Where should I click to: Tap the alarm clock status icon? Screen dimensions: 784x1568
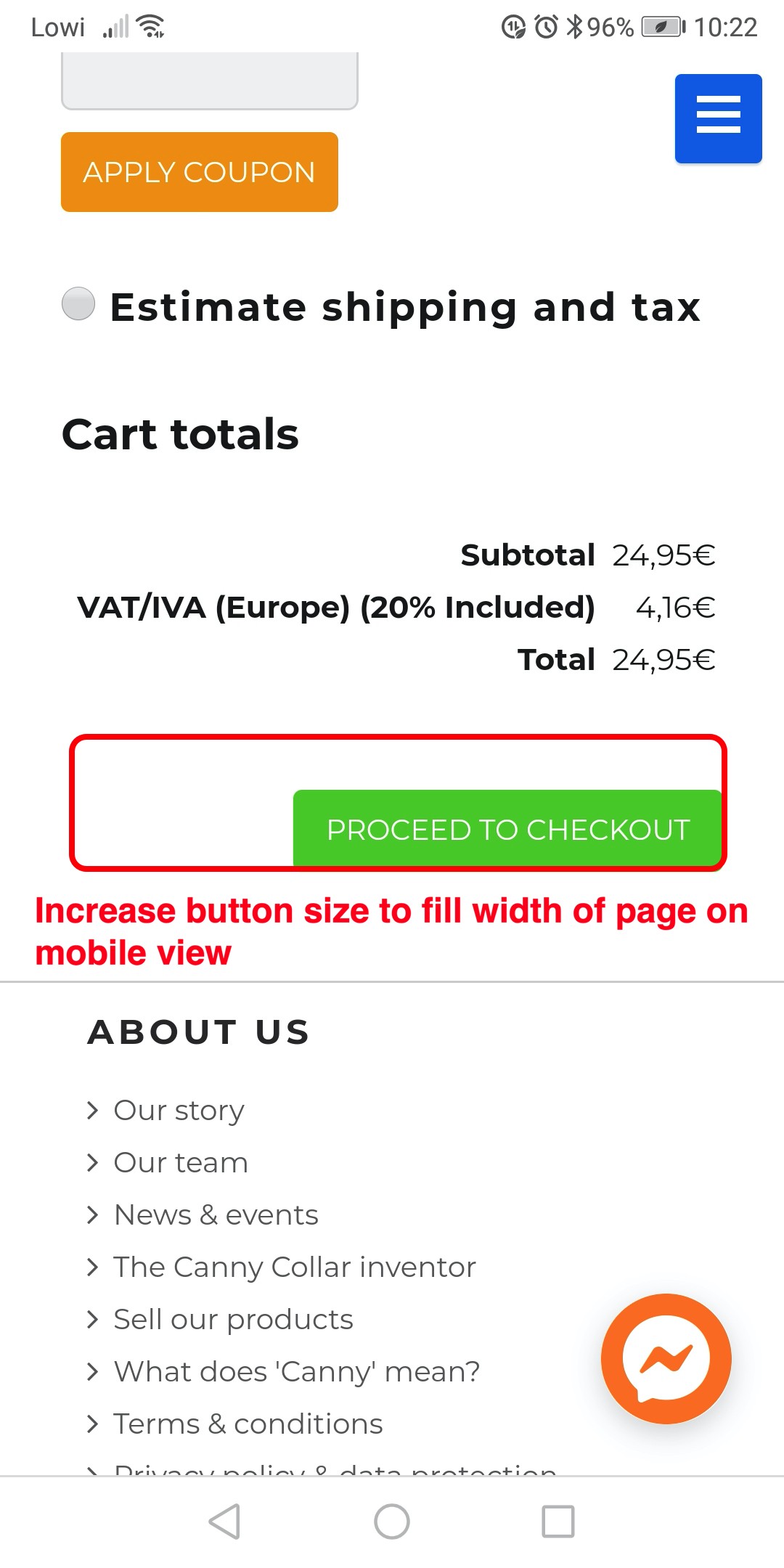click(x=546, y=28)
